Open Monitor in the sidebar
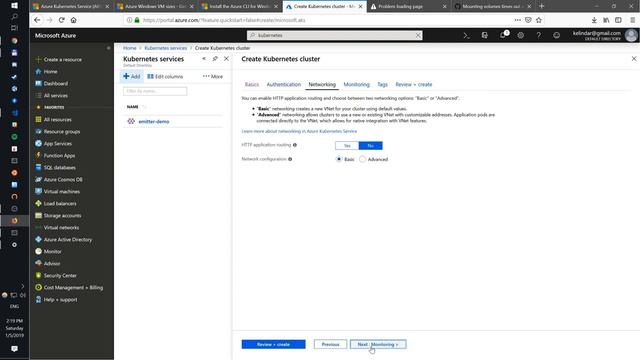 52,251
